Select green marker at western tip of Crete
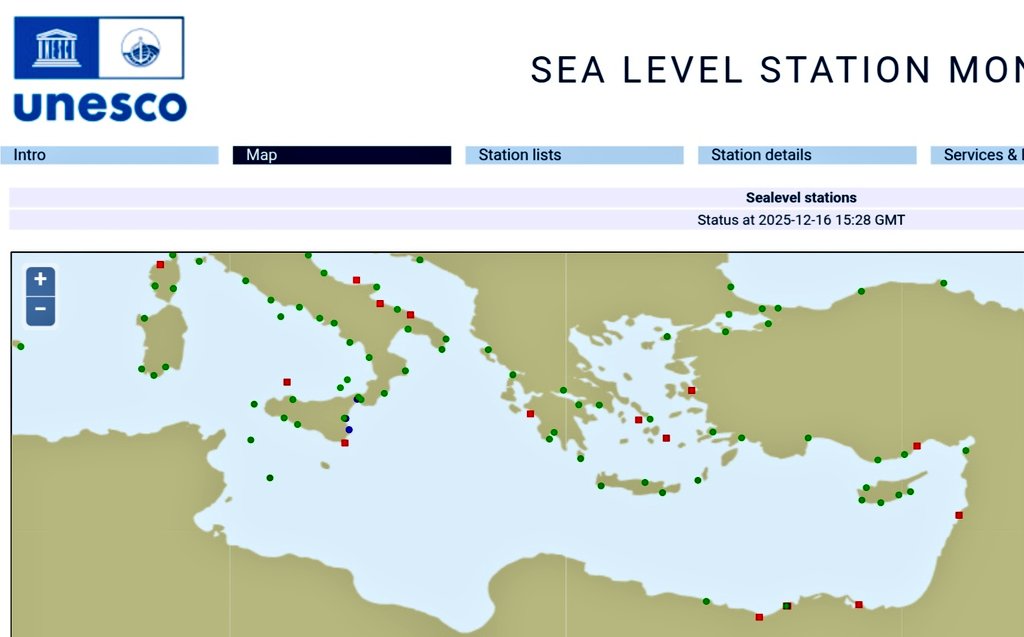Screen dimensions: 1024x637 coord(601,485)
